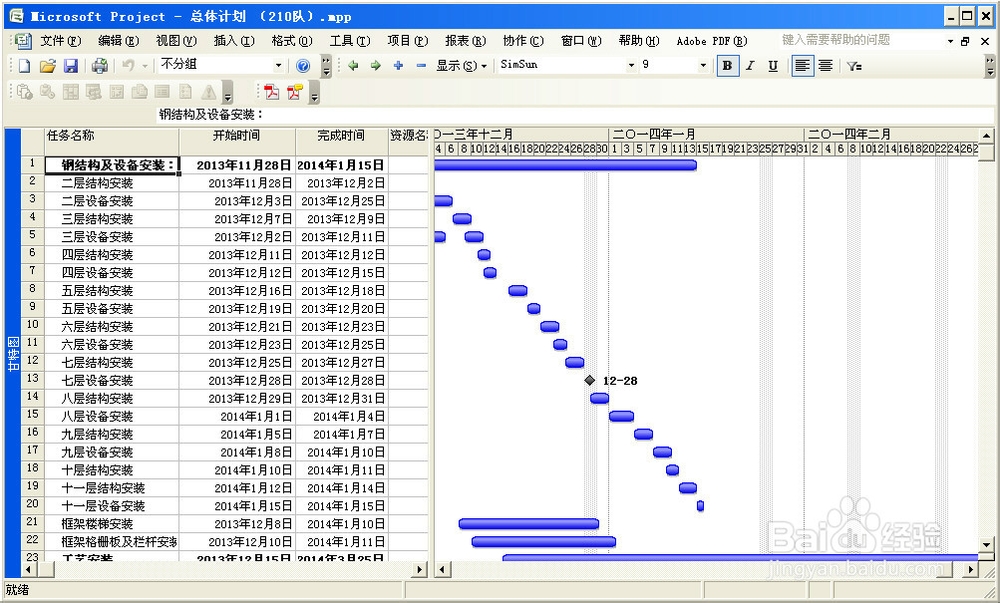
Task: Click the New project file icon
Action: pyautogui.click(x=24, y=66)
